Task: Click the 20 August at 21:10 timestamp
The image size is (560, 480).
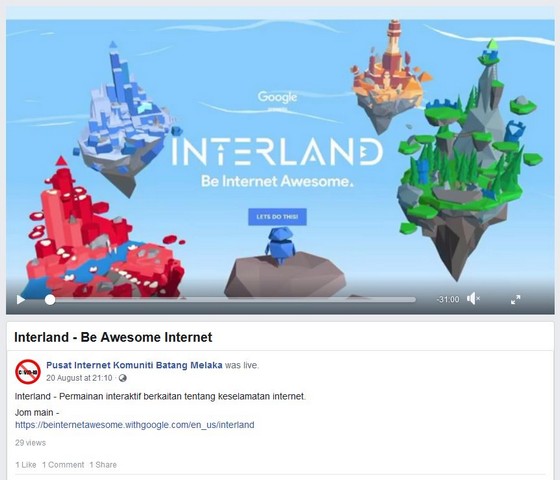Action: [x=79, y=378]
